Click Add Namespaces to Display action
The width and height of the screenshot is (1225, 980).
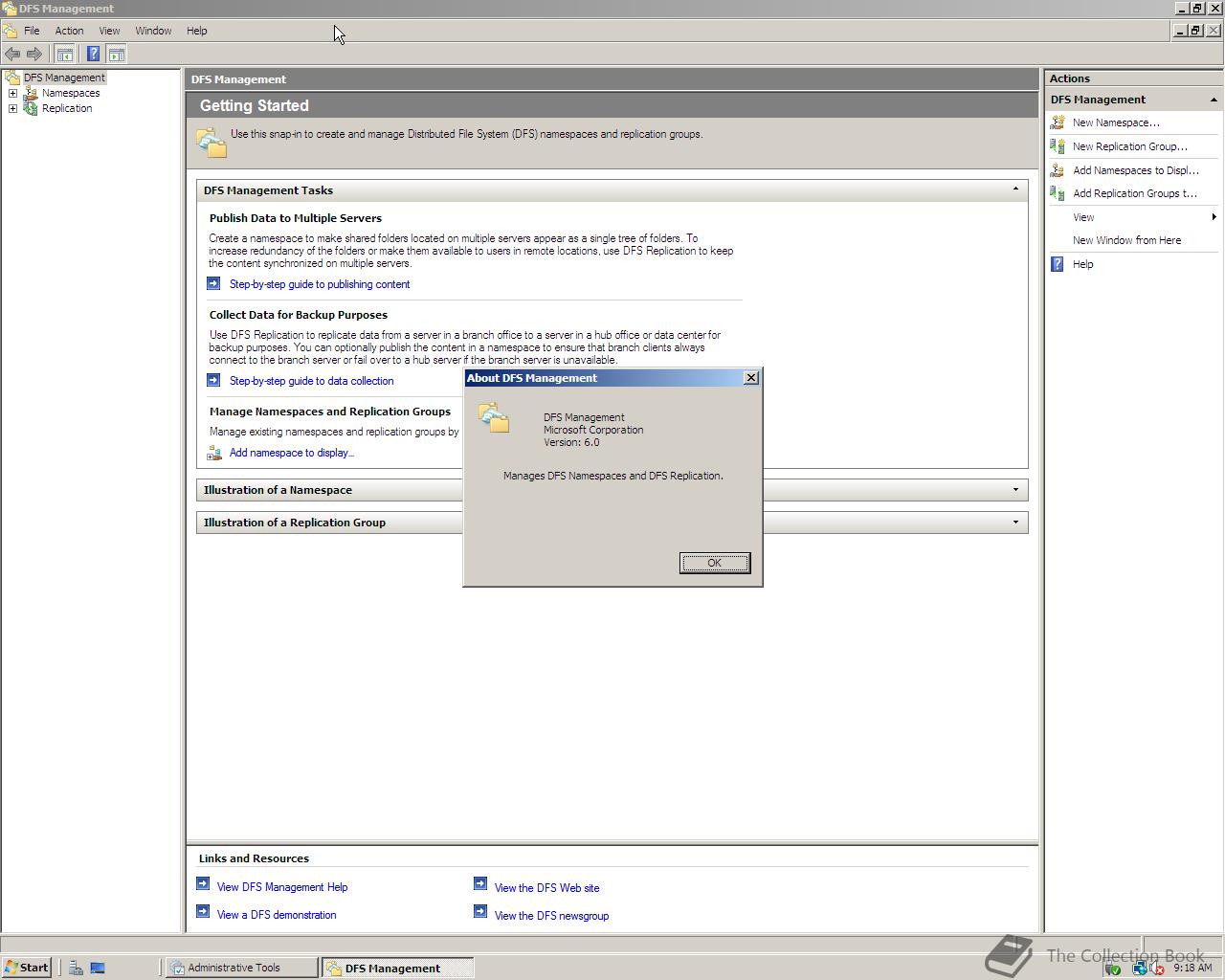(1135, 170)
